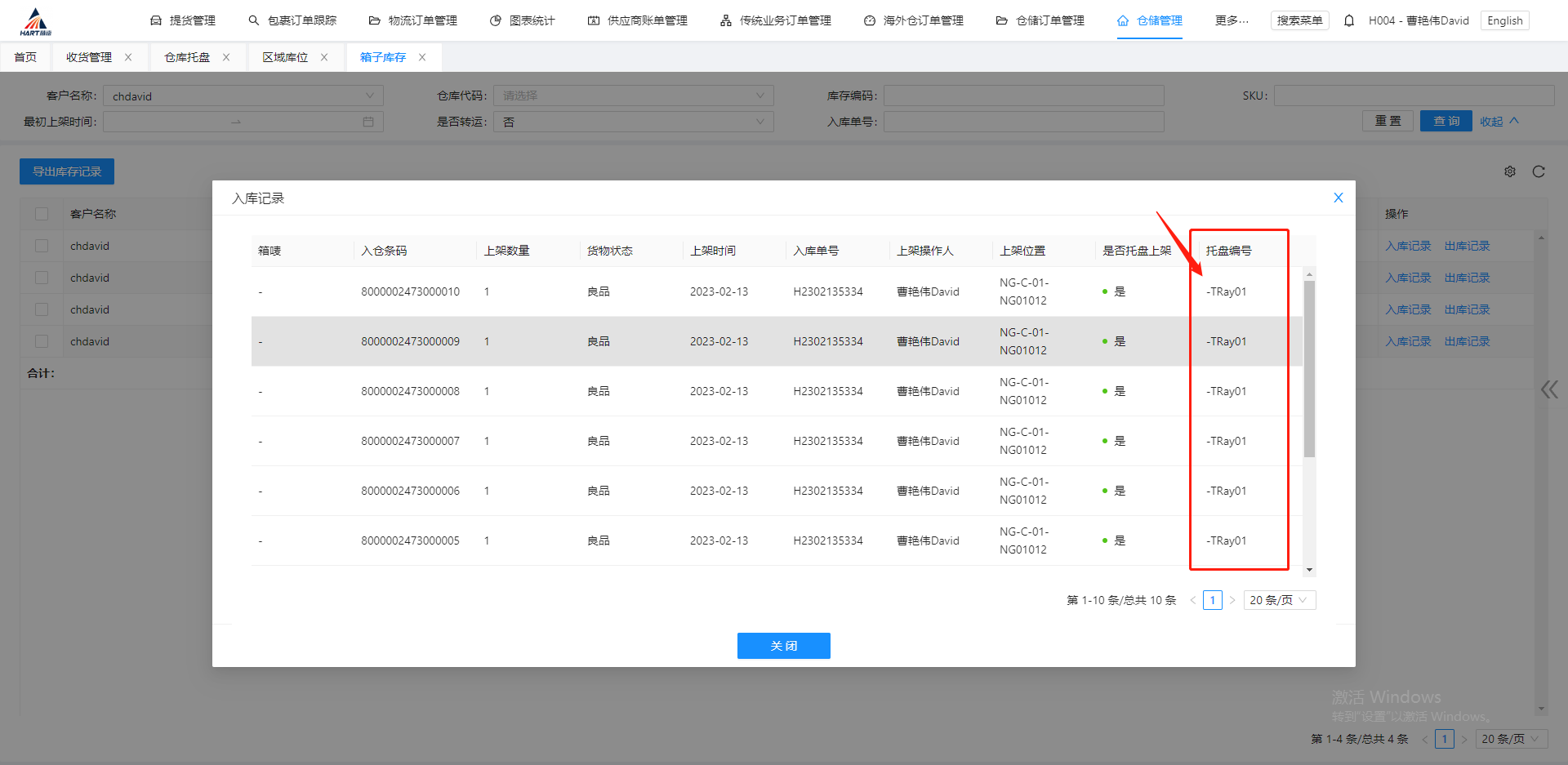Switch to the 区域库位 tab
1568x765 pixels.
285,57
